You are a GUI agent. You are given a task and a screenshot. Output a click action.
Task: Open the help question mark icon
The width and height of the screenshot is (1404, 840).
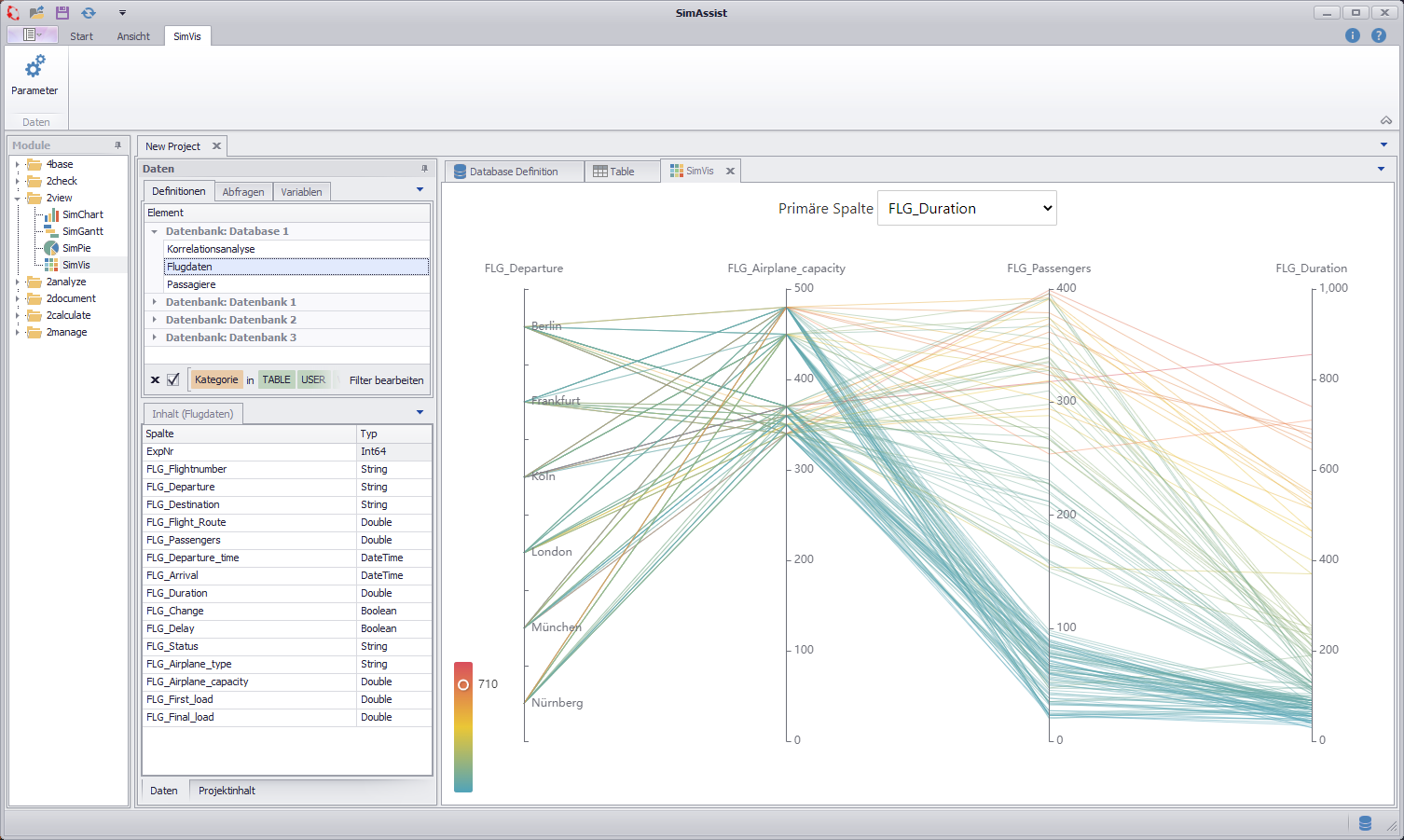tap(1379, 35)
